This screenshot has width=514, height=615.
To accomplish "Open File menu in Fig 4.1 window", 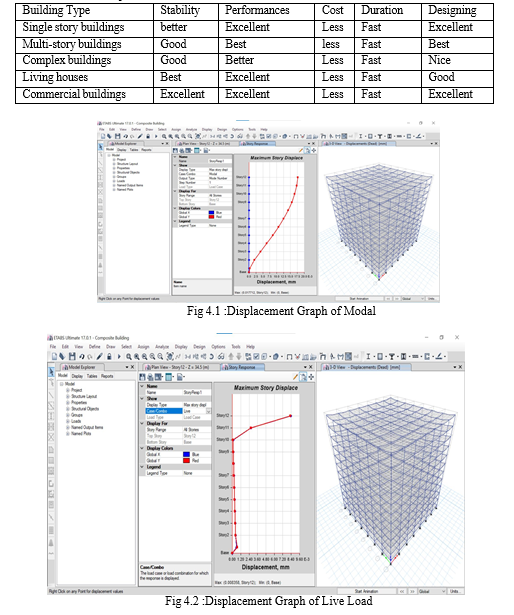I will coord(102,129).
